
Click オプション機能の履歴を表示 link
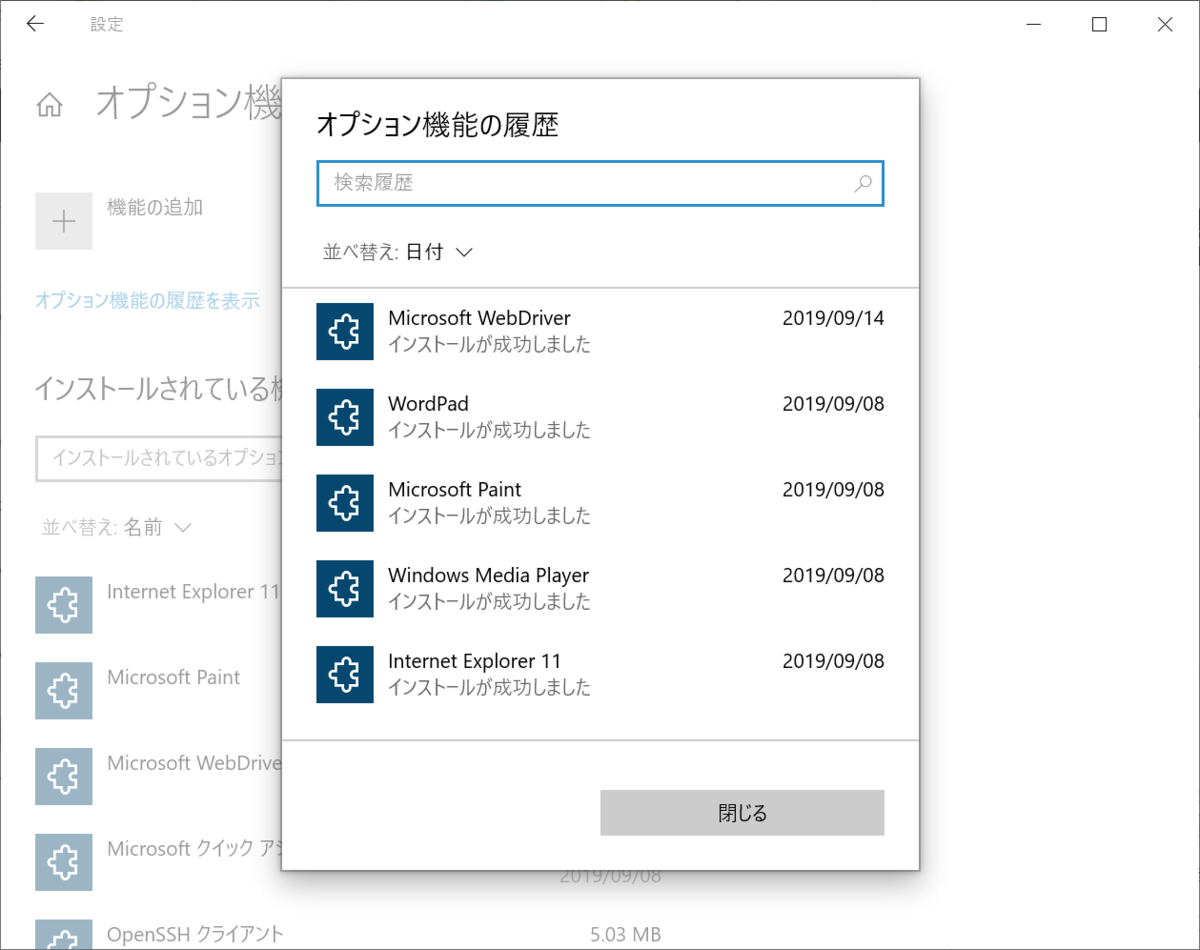(x=147, y=300)
